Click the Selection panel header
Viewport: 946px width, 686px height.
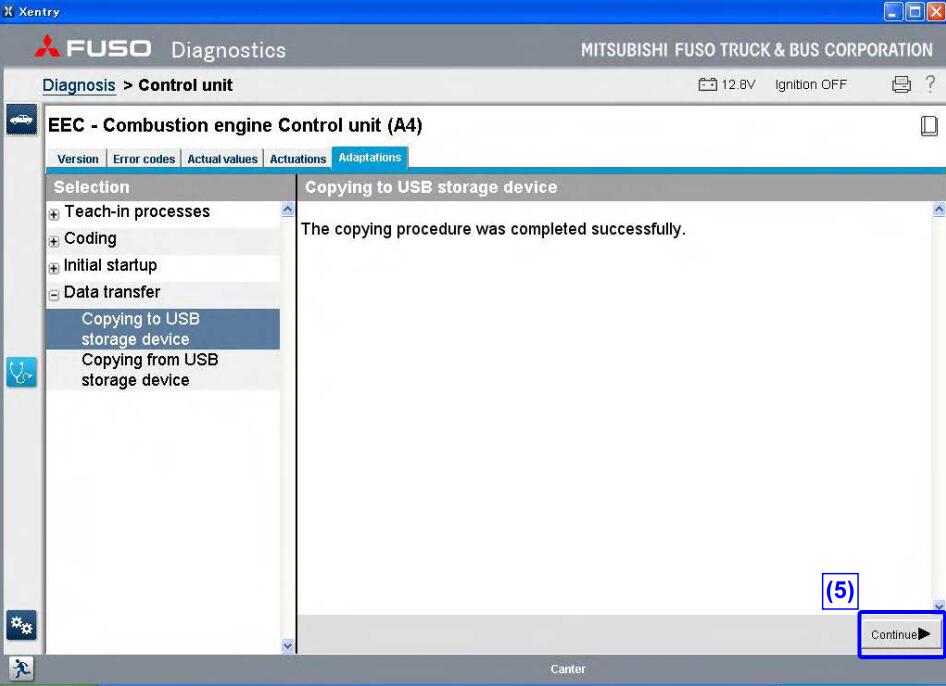tap(170, 187)
